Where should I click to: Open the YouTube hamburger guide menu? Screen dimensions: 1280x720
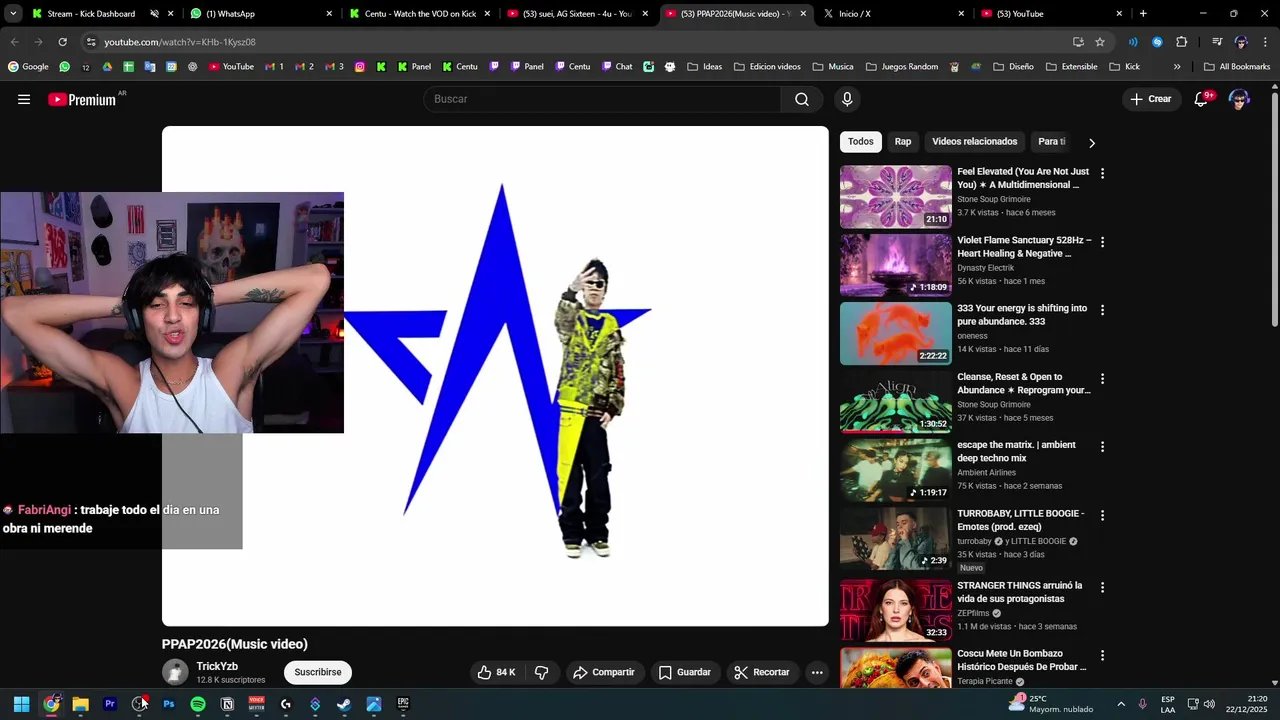point(24,99)
